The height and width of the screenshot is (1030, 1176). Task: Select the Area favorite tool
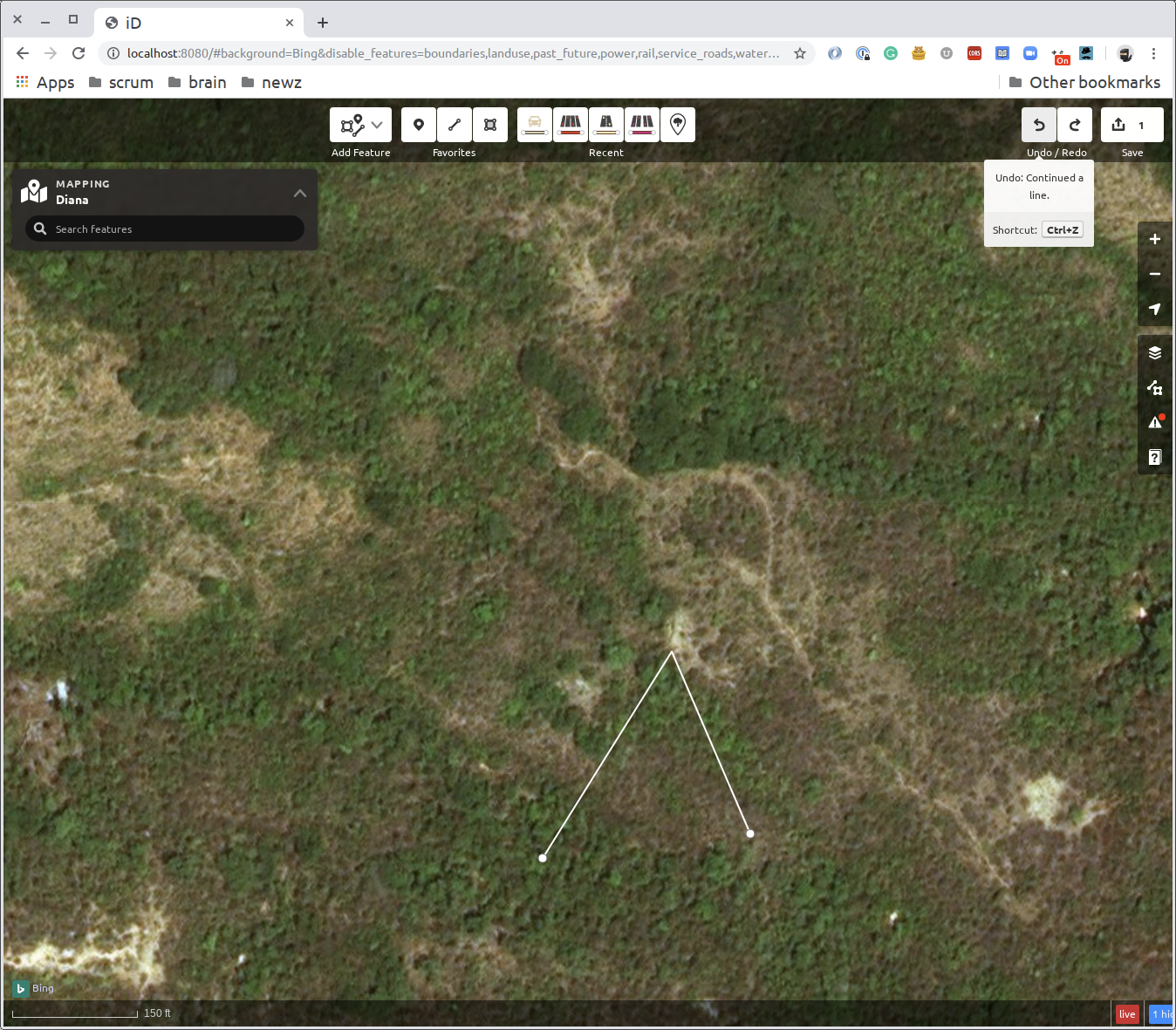pyautogui.click(x=490, y=125)
